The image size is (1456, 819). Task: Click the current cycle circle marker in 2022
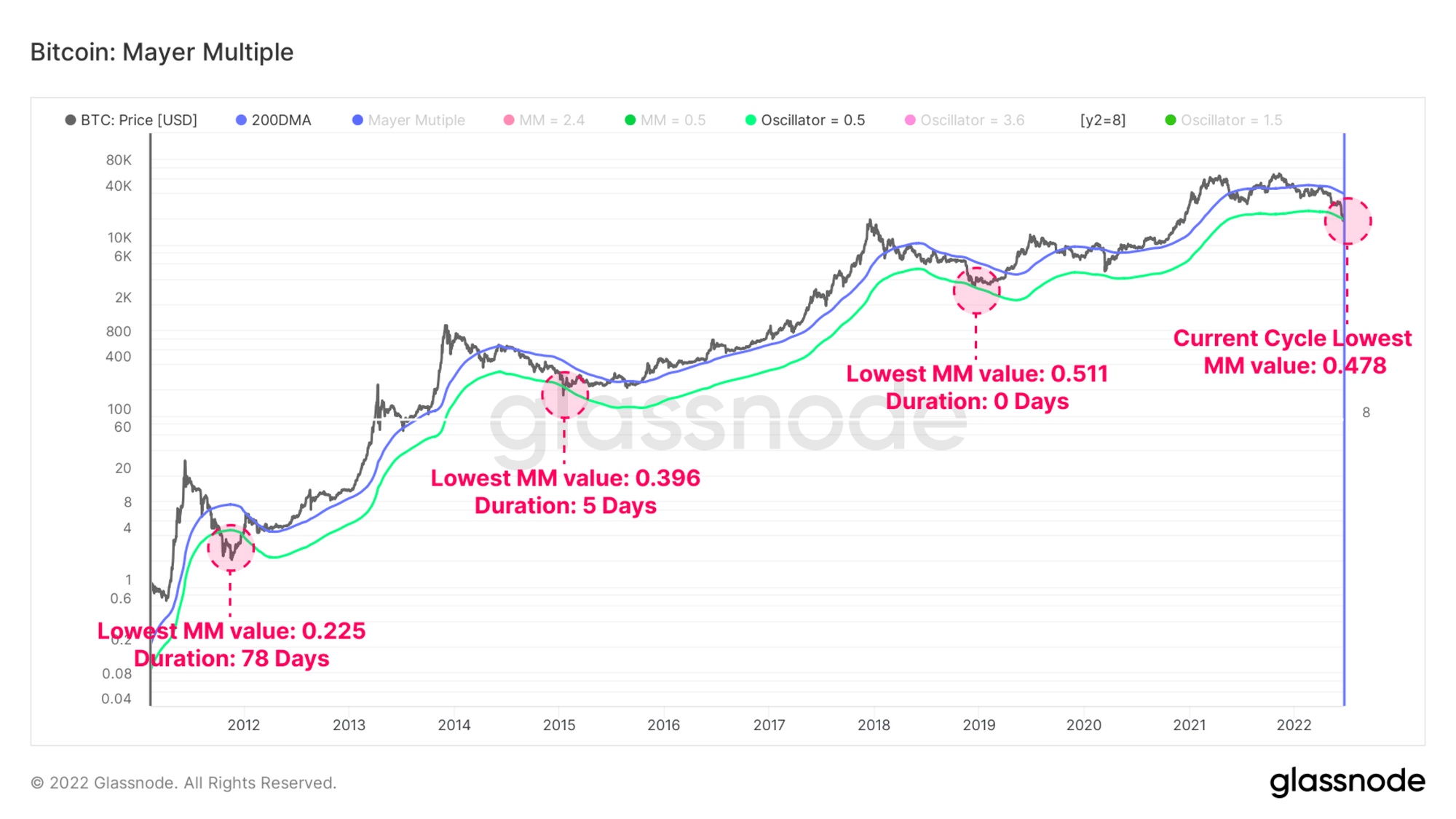1348,221
